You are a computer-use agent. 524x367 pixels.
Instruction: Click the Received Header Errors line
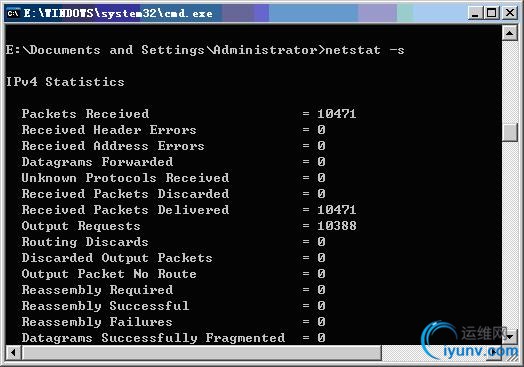point(174,130)
